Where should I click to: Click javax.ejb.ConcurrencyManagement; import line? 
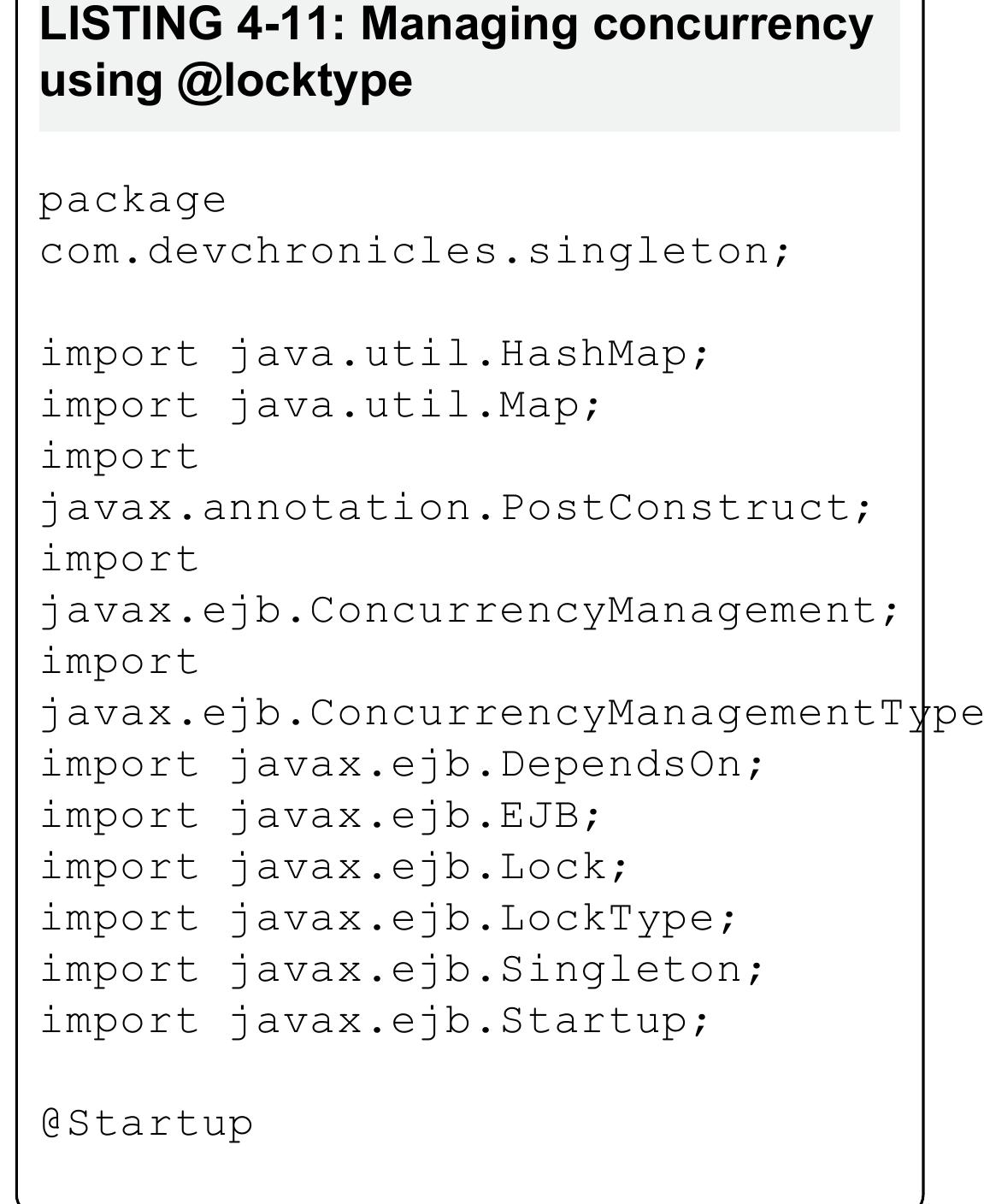(470, 611)
